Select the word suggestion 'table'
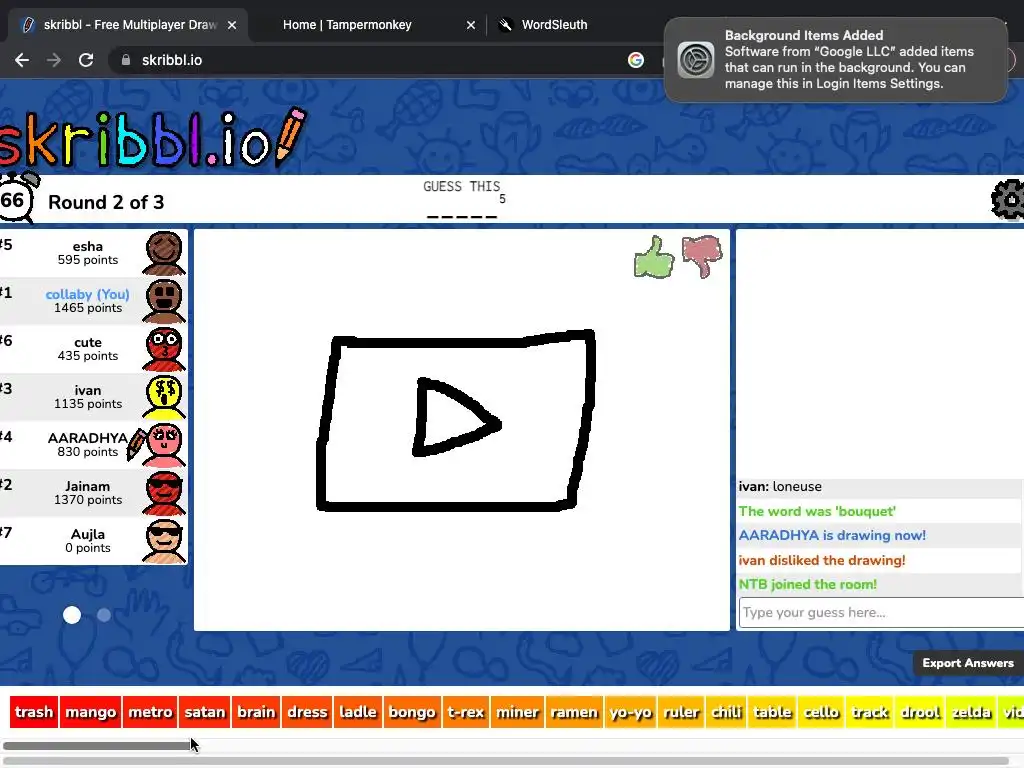The width and height of the screenshot is (1024, 768). pyautogui.click(x=773, y=712)
